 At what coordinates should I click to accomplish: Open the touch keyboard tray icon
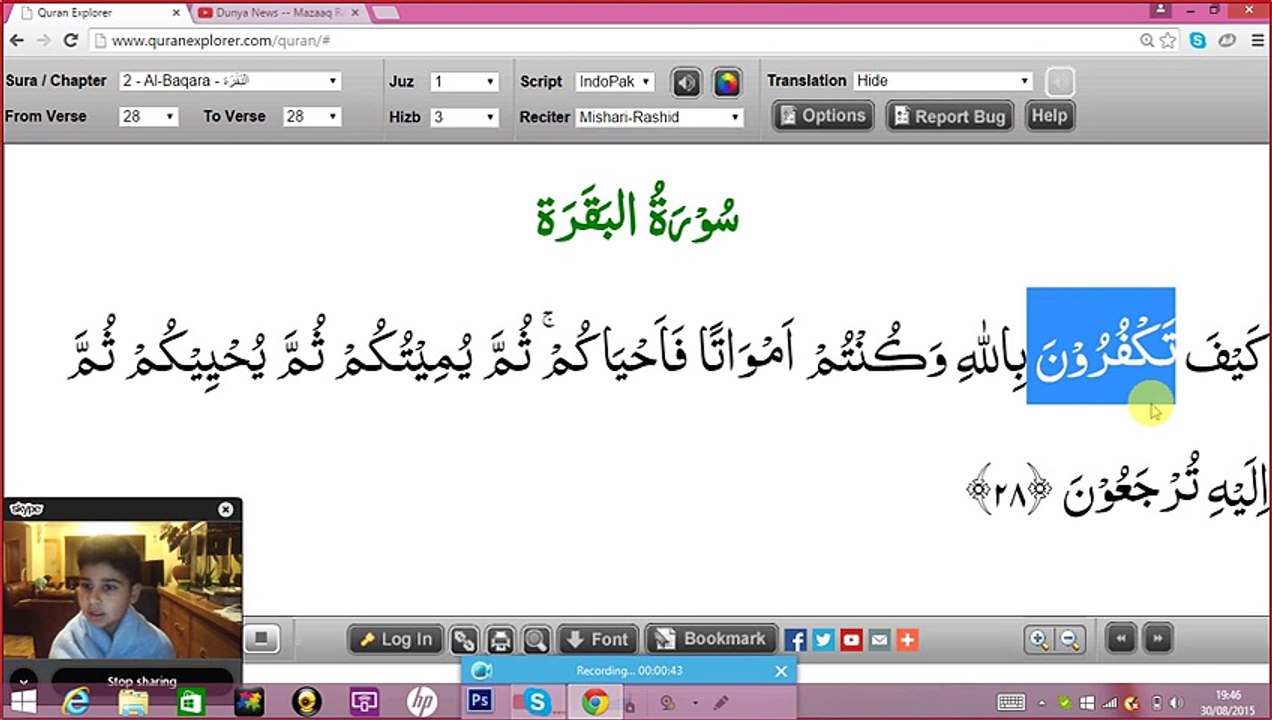tap(1011, 702)
